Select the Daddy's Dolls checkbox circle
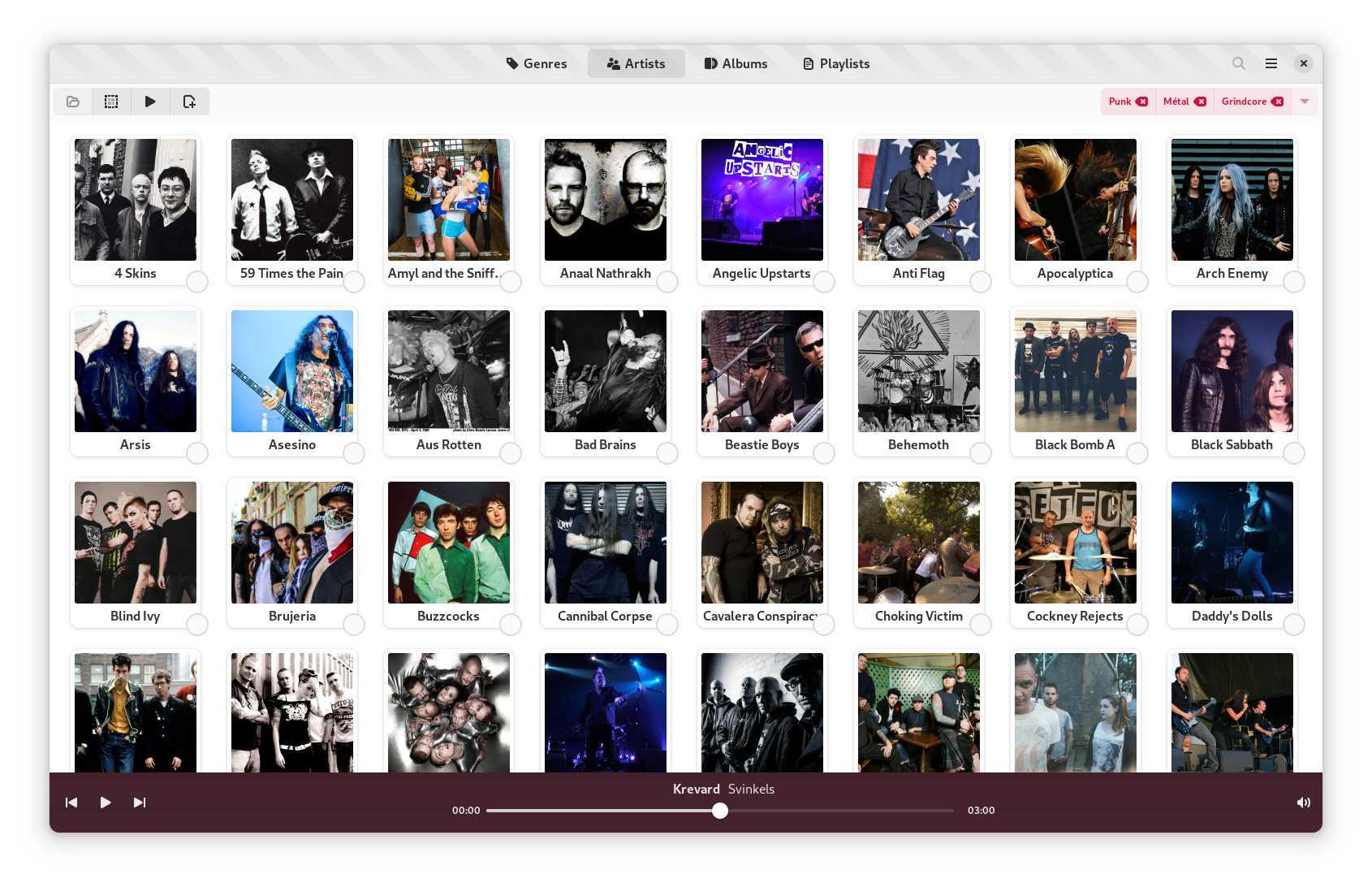The image size is (1372, 887). coord(1294,625)
